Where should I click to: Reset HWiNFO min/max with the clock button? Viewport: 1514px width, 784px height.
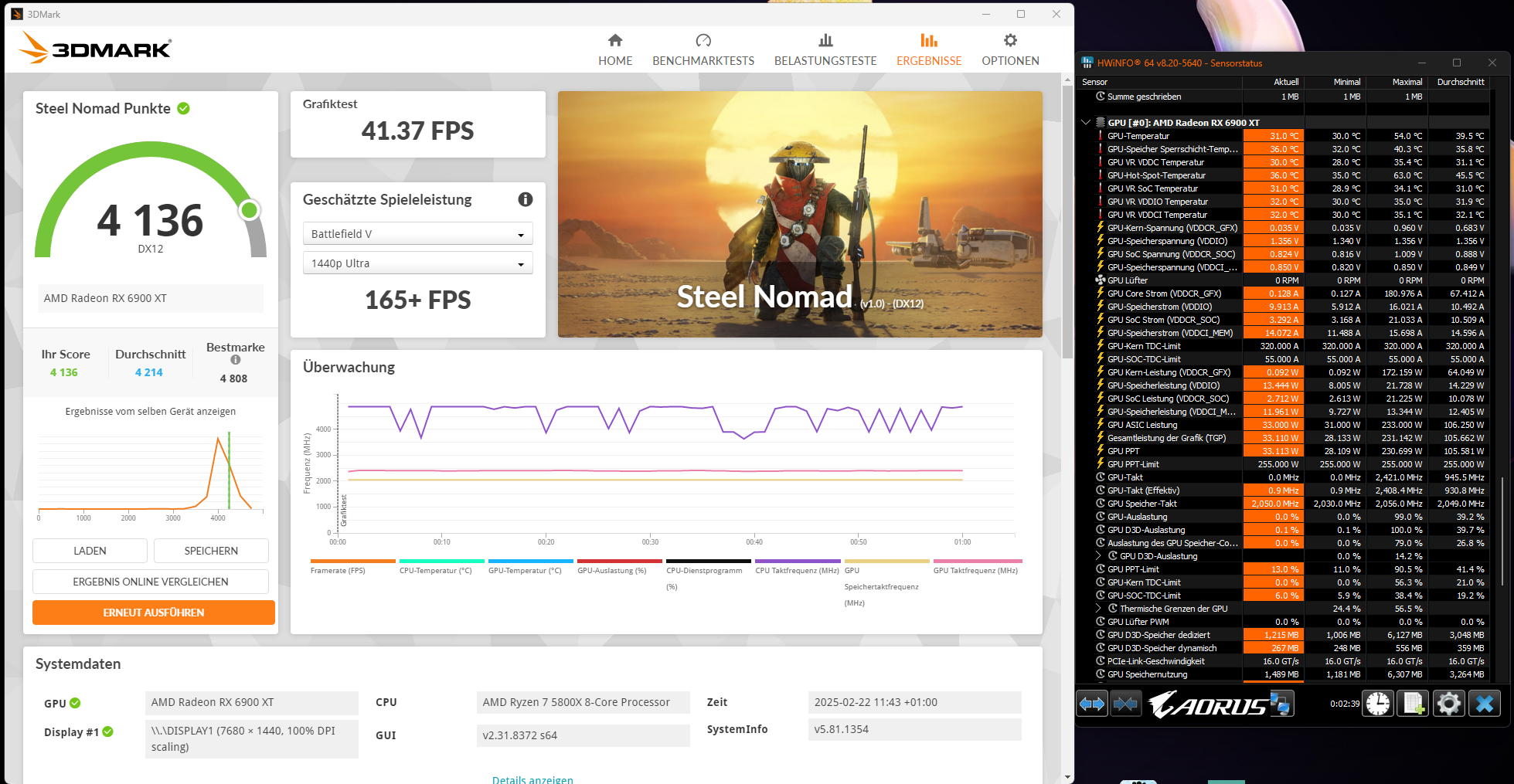click(x=1378, y=704)
